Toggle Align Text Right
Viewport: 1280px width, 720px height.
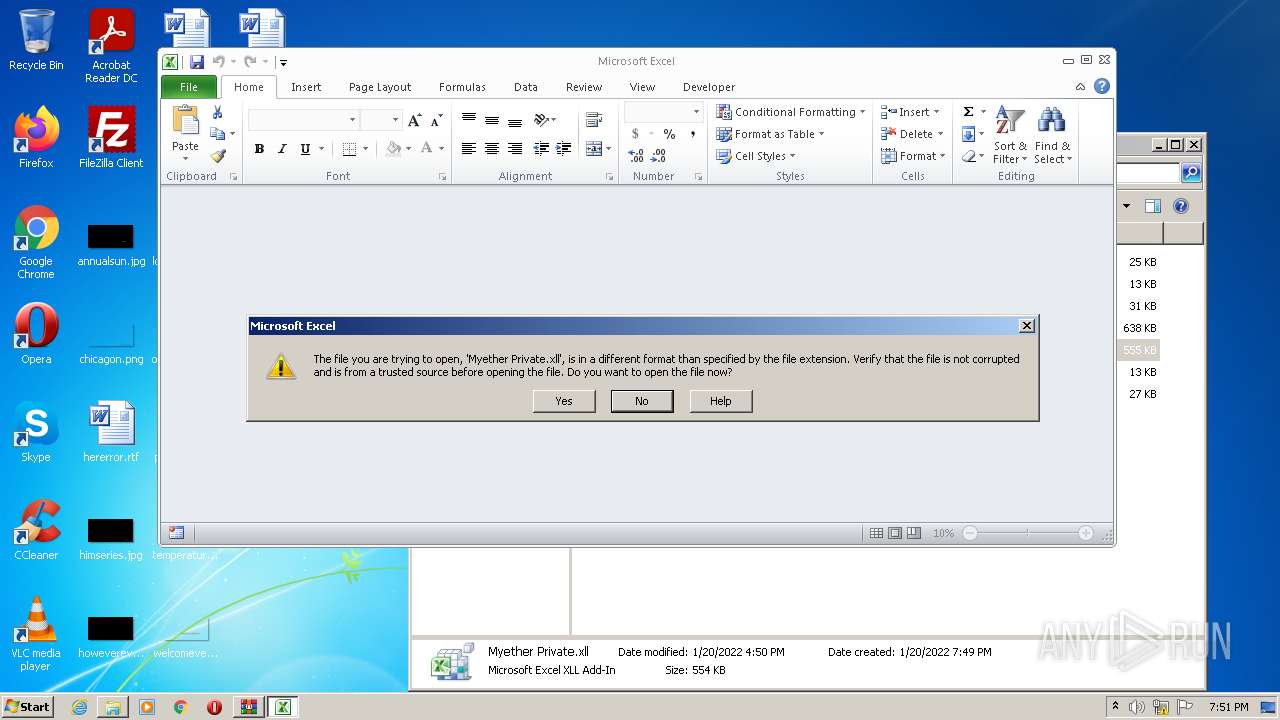coord(514,149)
